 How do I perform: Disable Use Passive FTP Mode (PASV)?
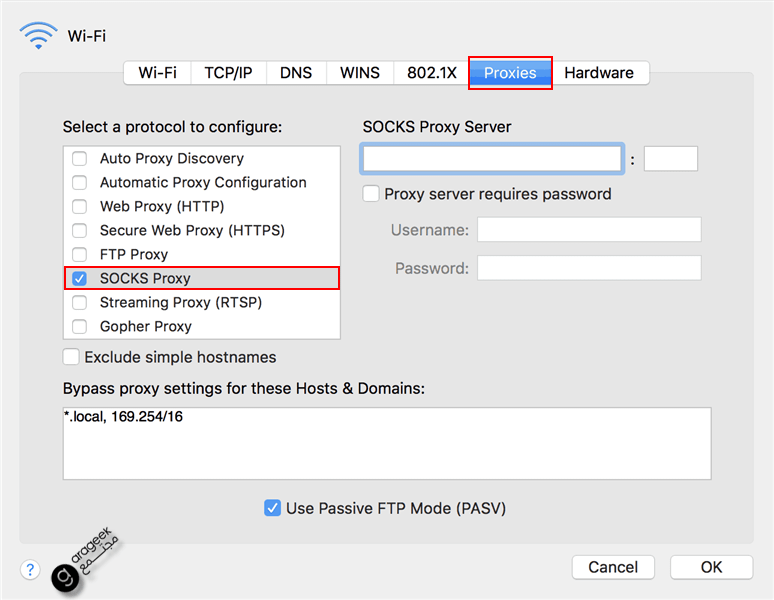(272, 508)
